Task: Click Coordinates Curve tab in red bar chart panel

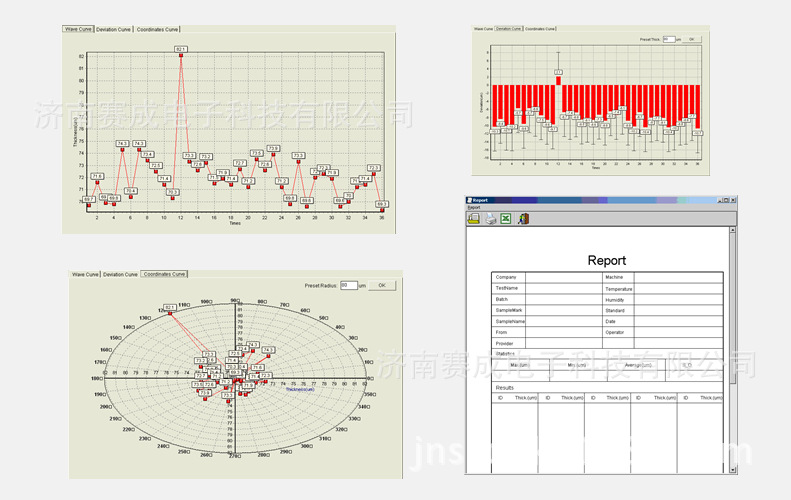Action: 540,29
